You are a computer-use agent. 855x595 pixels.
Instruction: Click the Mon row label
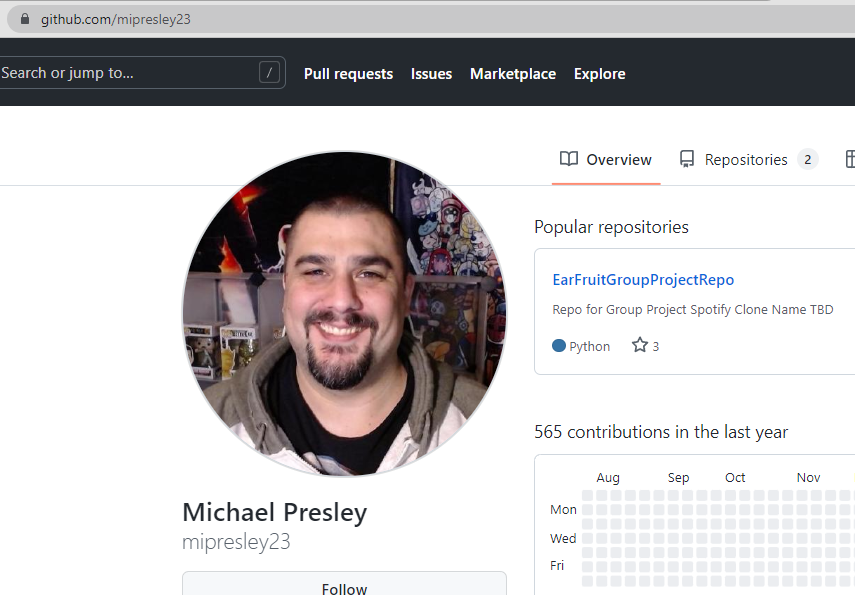(563, 509)
